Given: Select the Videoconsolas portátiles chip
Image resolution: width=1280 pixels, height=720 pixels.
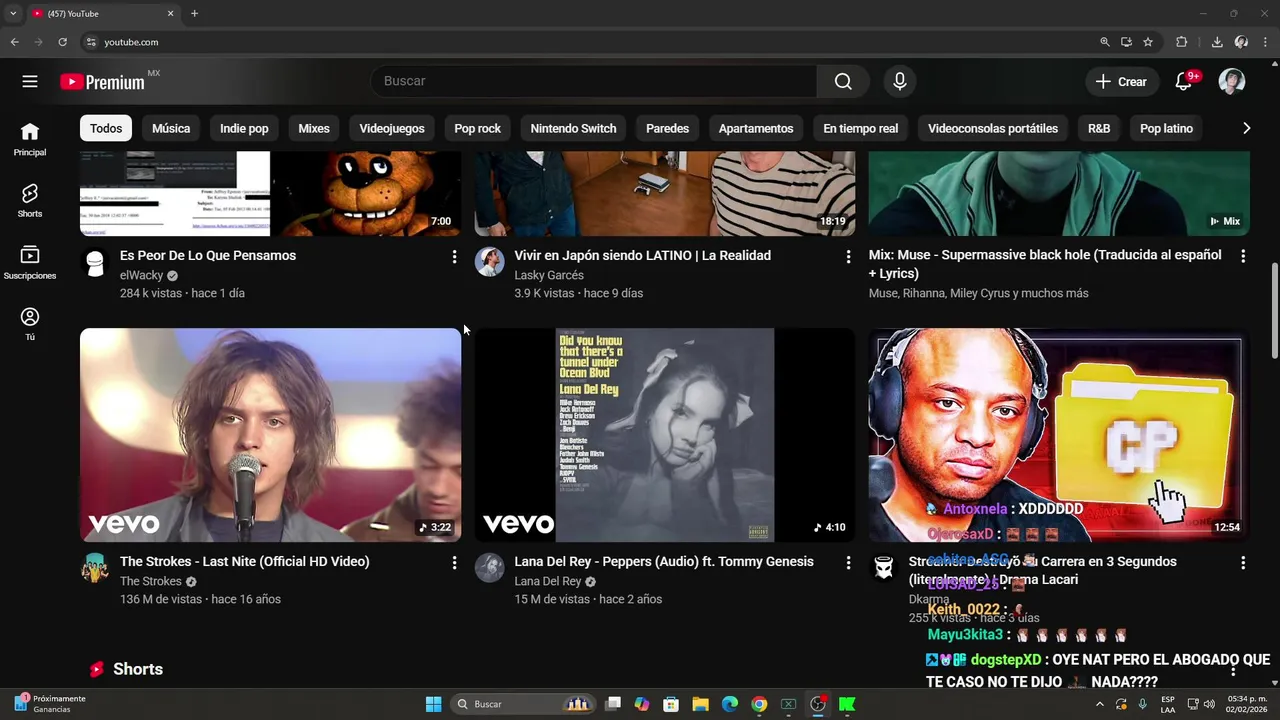Looking at the screenshot, I should pos(993,128).
